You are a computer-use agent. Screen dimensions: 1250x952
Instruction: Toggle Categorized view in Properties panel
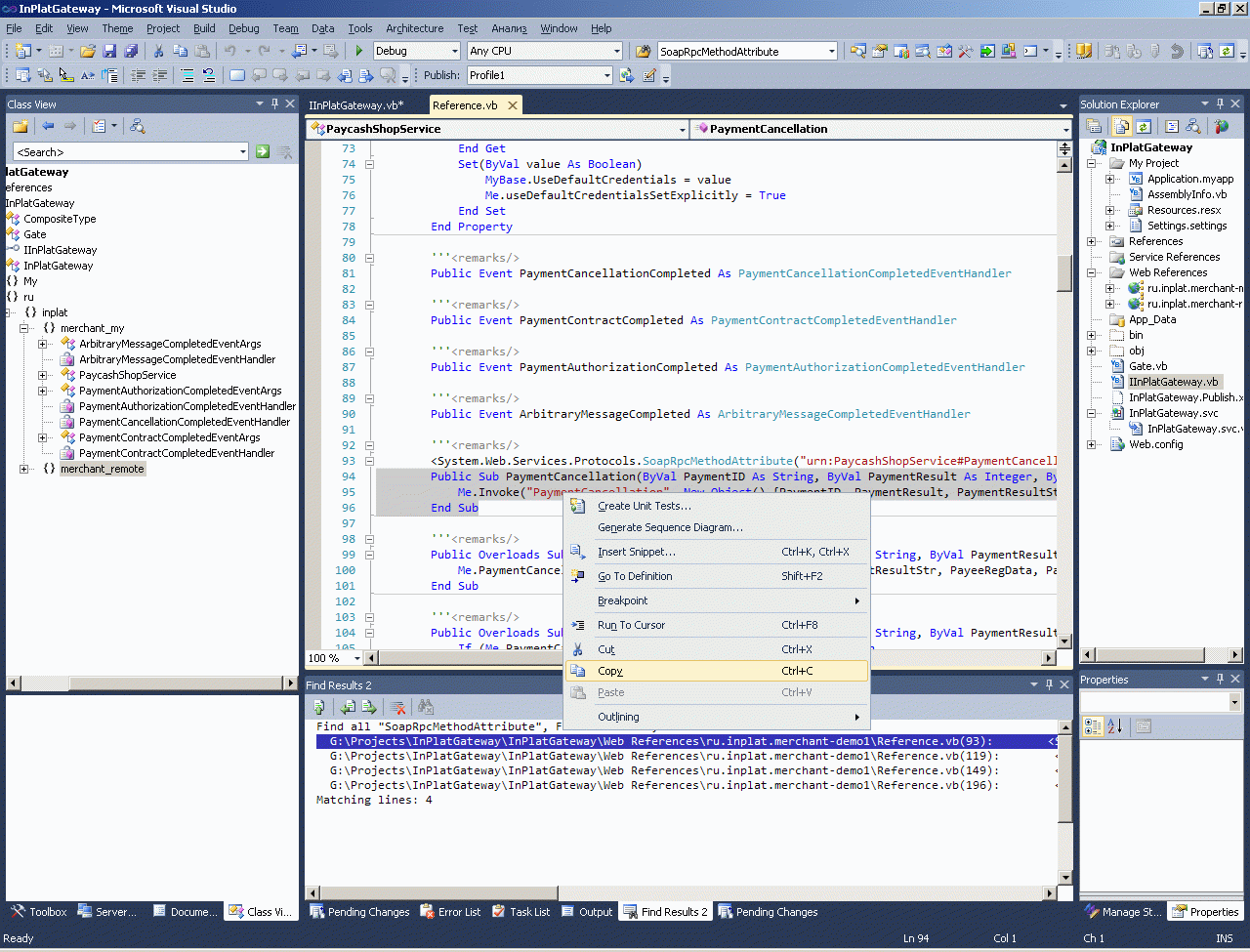(x=1093, y=726)
